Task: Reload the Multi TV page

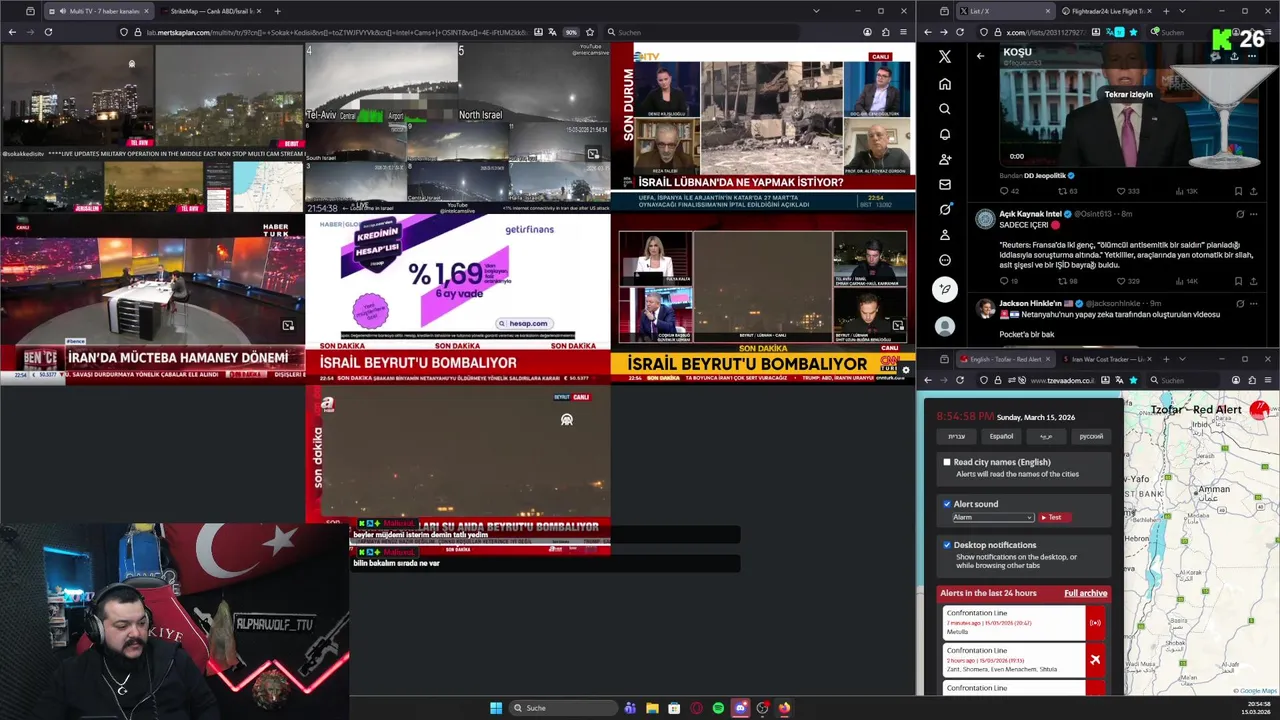Action: (48, 32)
